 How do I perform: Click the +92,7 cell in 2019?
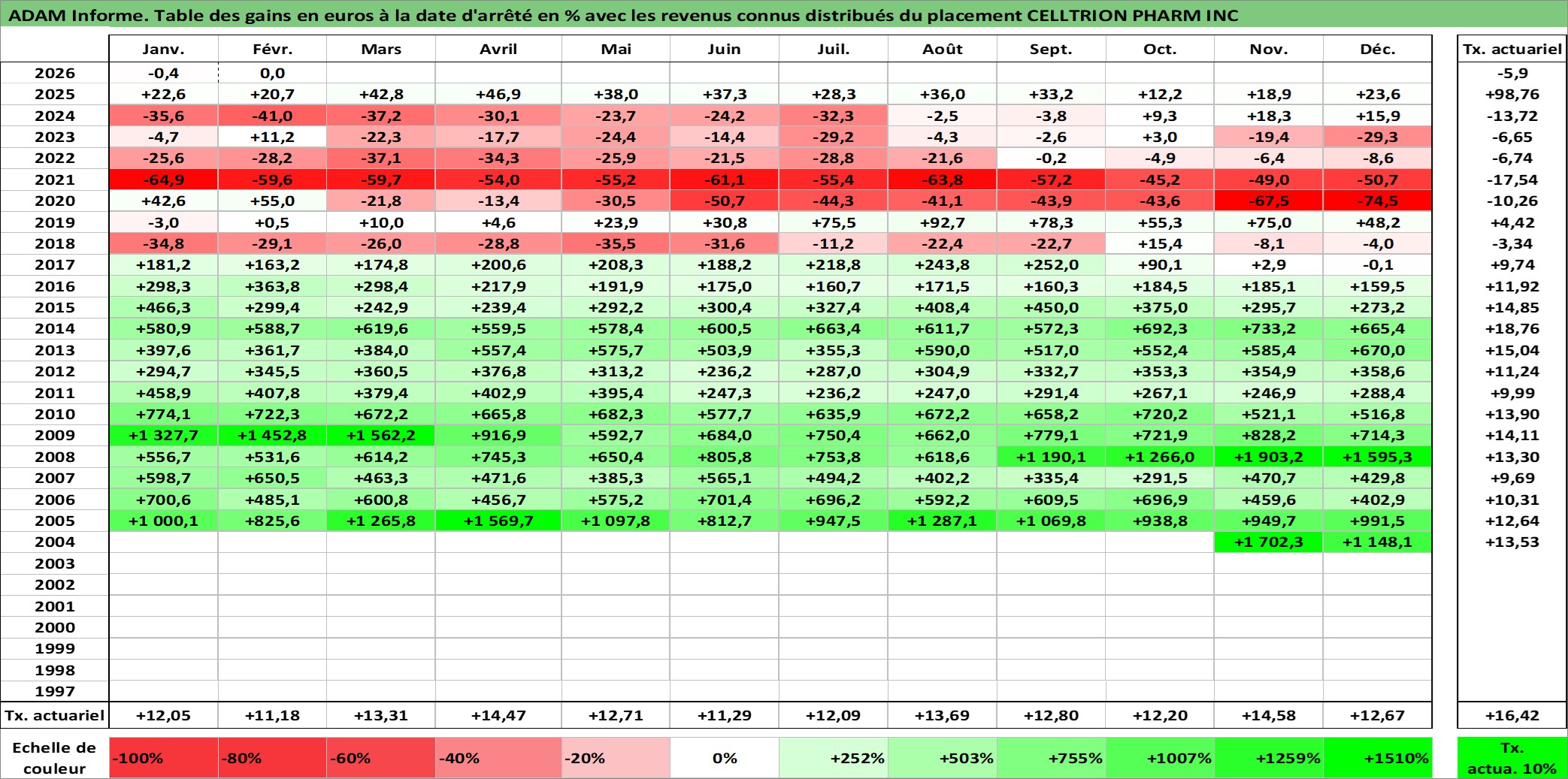click(x=943, y=222)
